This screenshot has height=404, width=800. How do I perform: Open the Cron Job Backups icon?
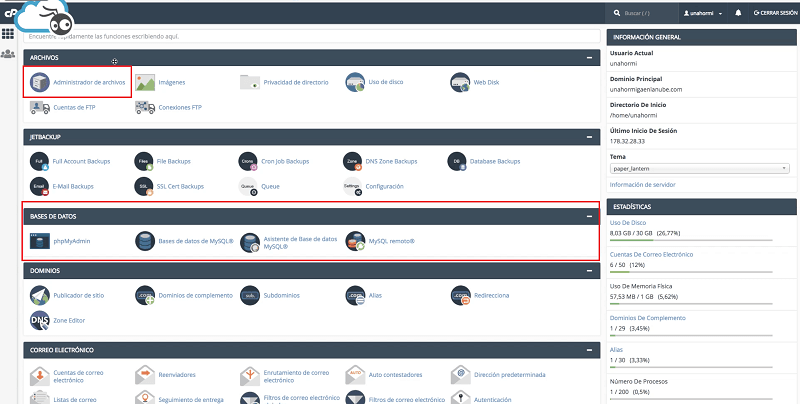coord(248,161)
